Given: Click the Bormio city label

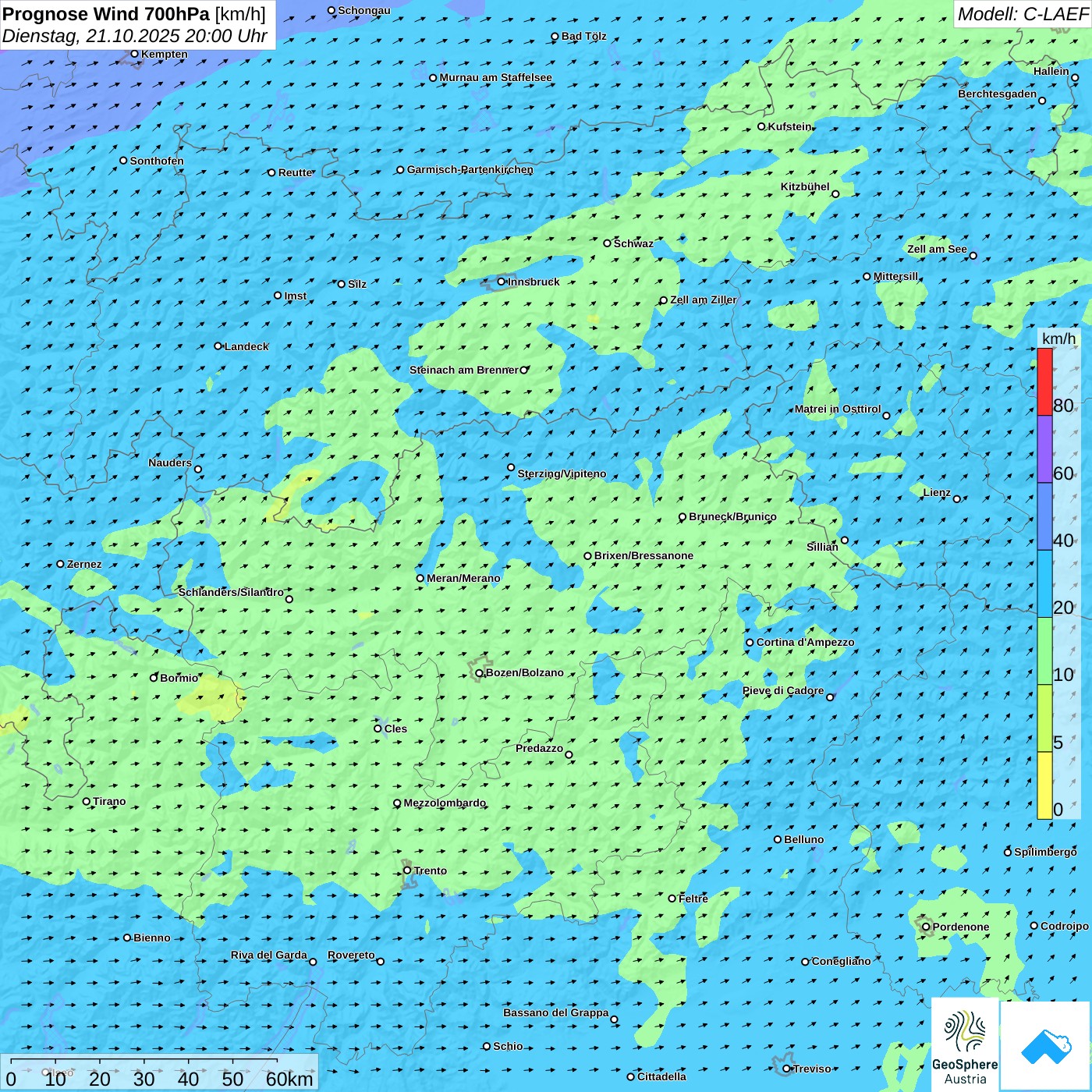Looking at the screenshot, I should pos(179,678).
